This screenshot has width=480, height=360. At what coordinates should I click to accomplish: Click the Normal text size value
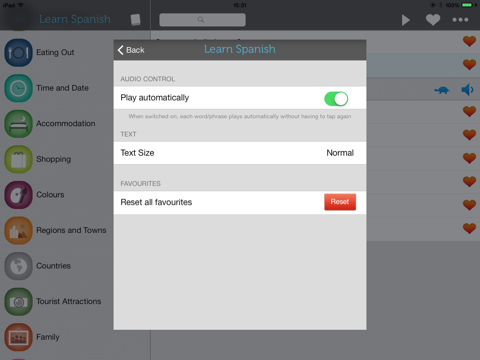(340, 153)
